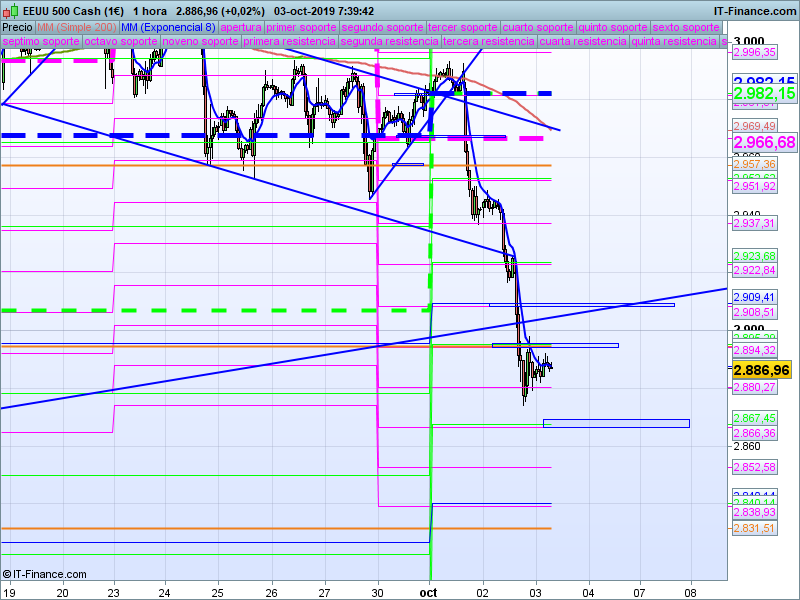Click the IT-Finance.com link at top right
Viewport: 800px width, 600px height.
[755, 10]
